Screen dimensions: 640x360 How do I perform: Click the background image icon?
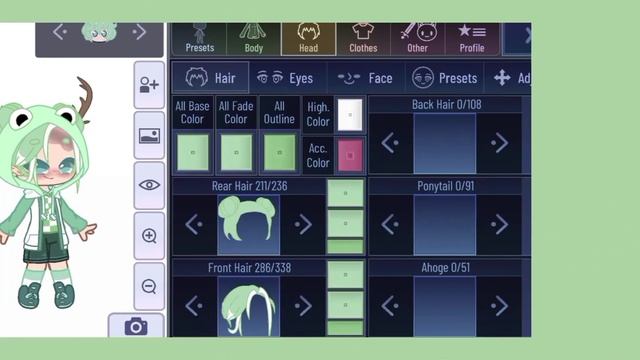tap(149, 136)
